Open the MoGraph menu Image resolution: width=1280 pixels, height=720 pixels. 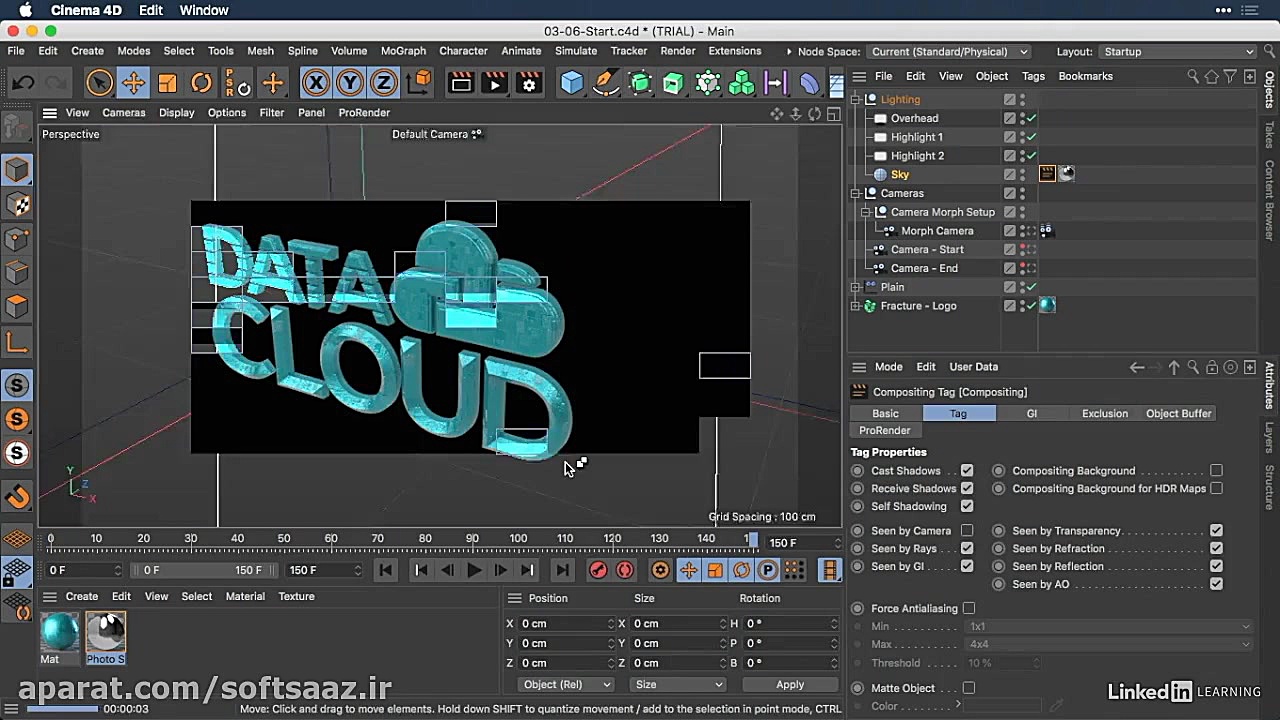tap(403, 51)
